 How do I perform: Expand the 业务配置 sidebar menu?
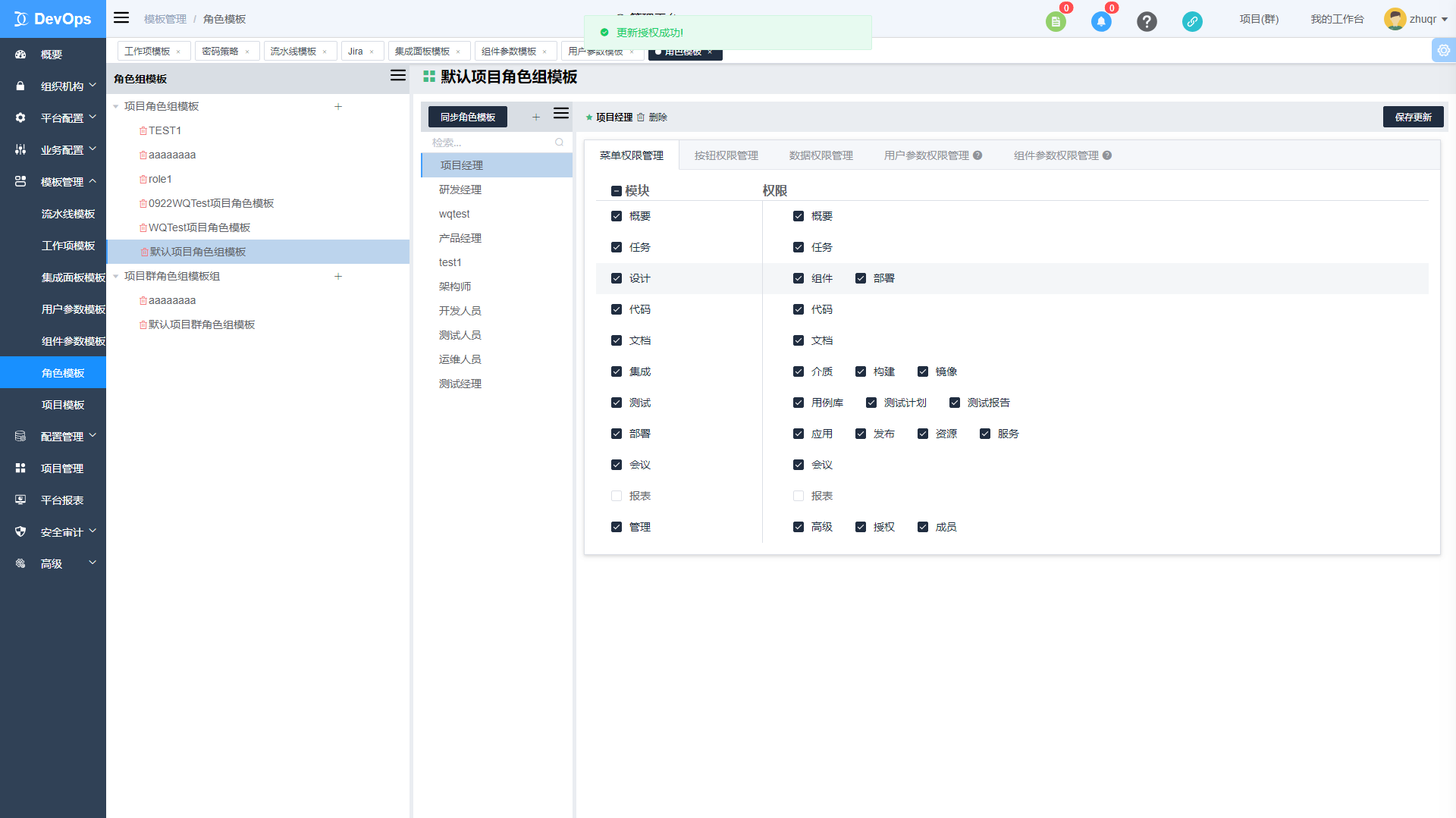[x=53, y=150]
